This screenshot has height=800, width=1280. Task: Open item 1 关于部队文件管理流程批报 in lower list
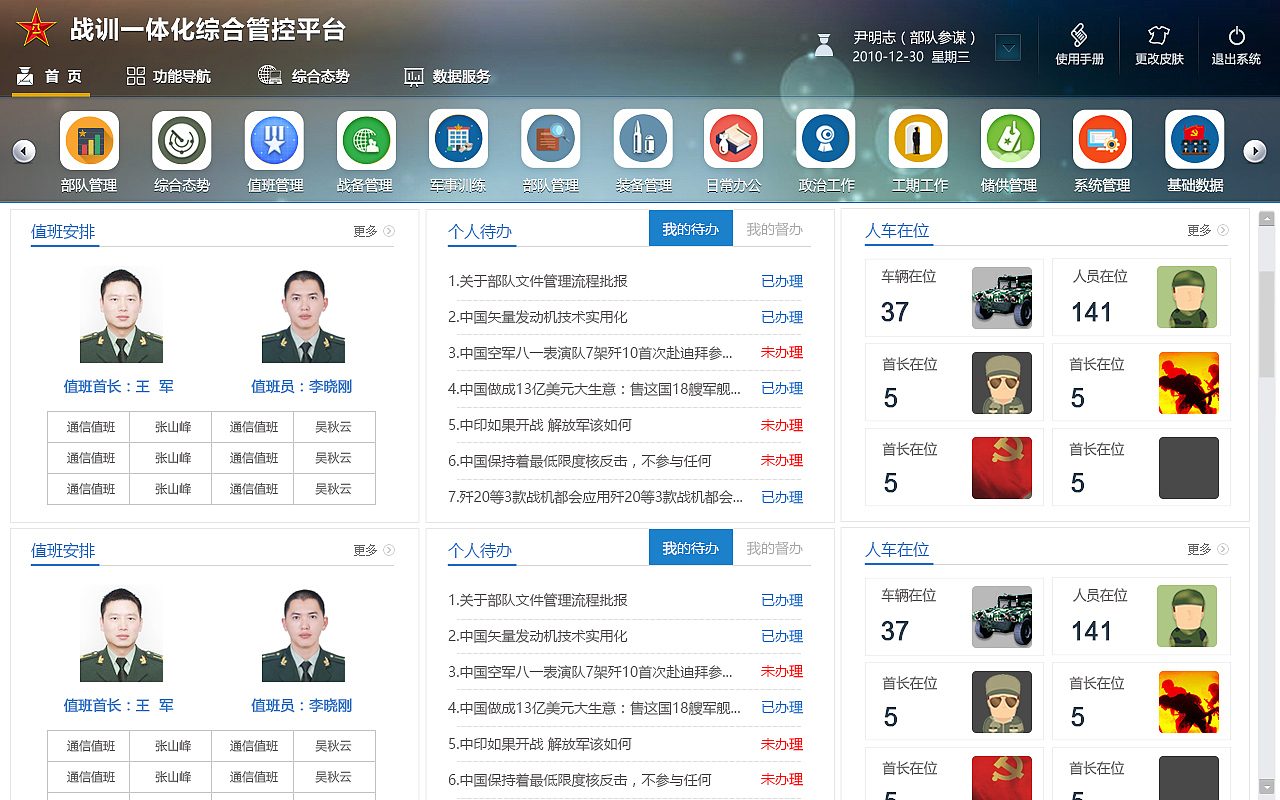[x=538, y=600]
